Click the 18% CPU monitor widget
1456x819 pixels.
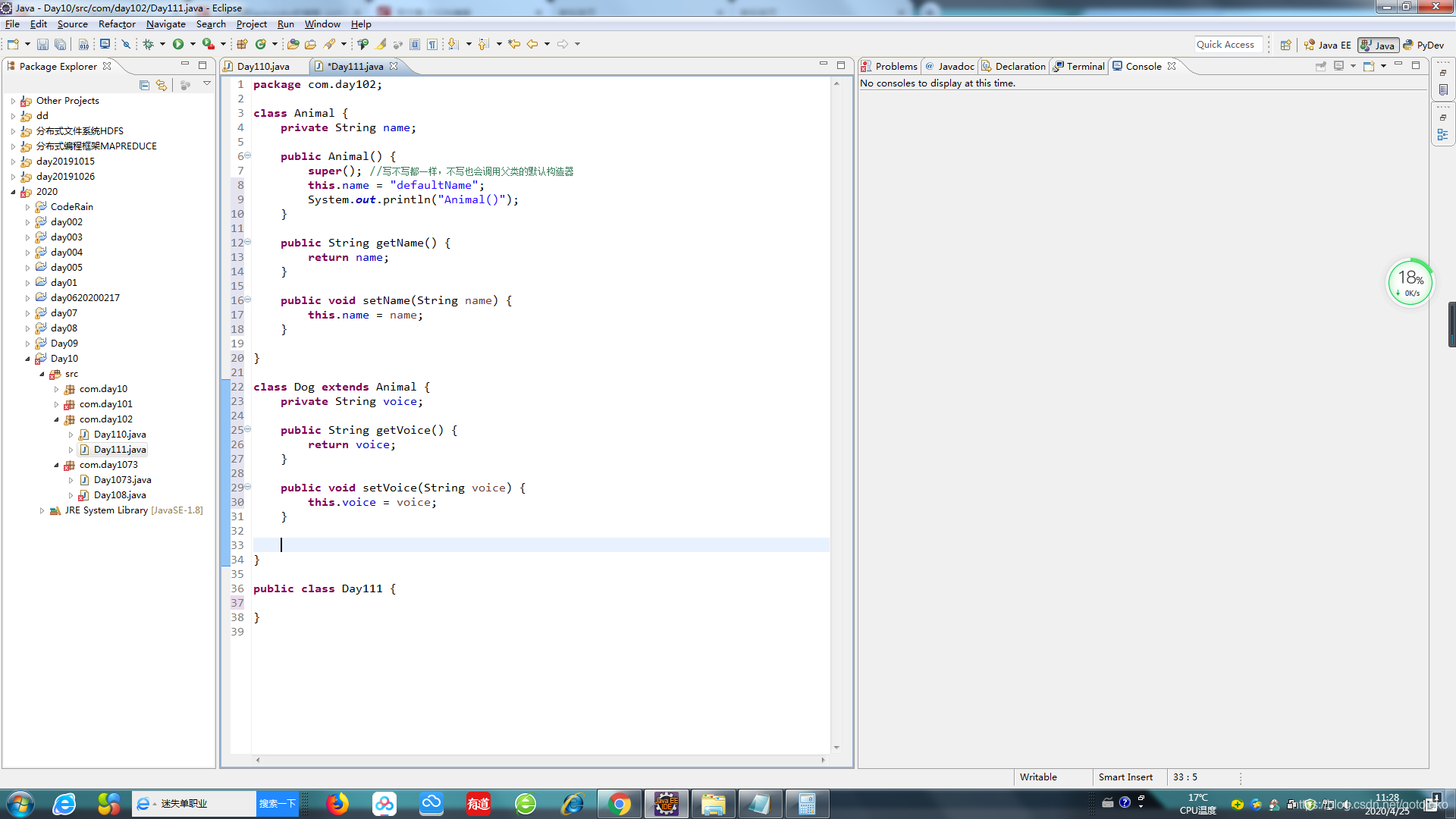point(1410,282)
